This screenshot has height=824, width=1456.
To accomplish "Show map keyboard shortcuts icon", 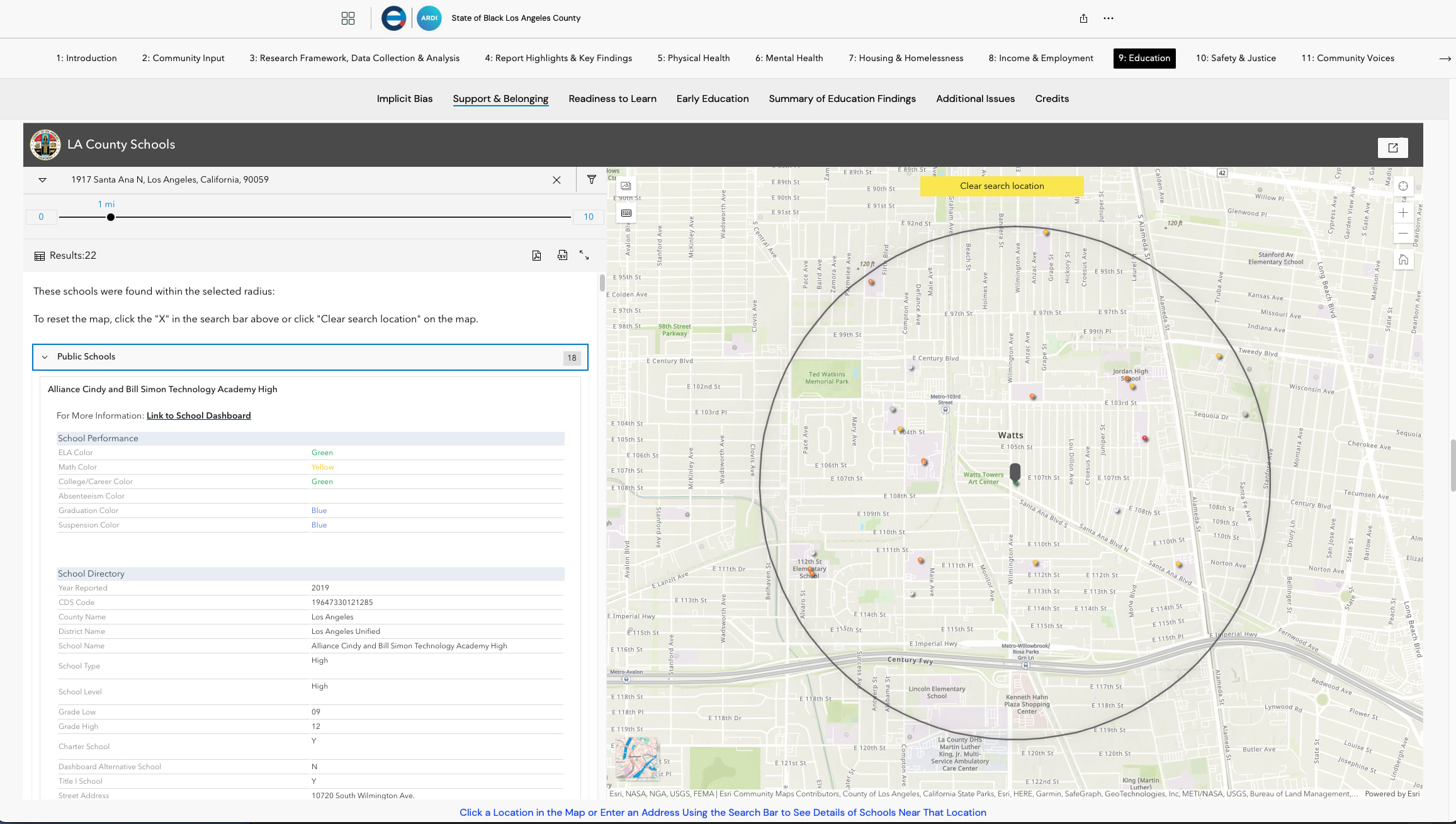I will 626,213.
